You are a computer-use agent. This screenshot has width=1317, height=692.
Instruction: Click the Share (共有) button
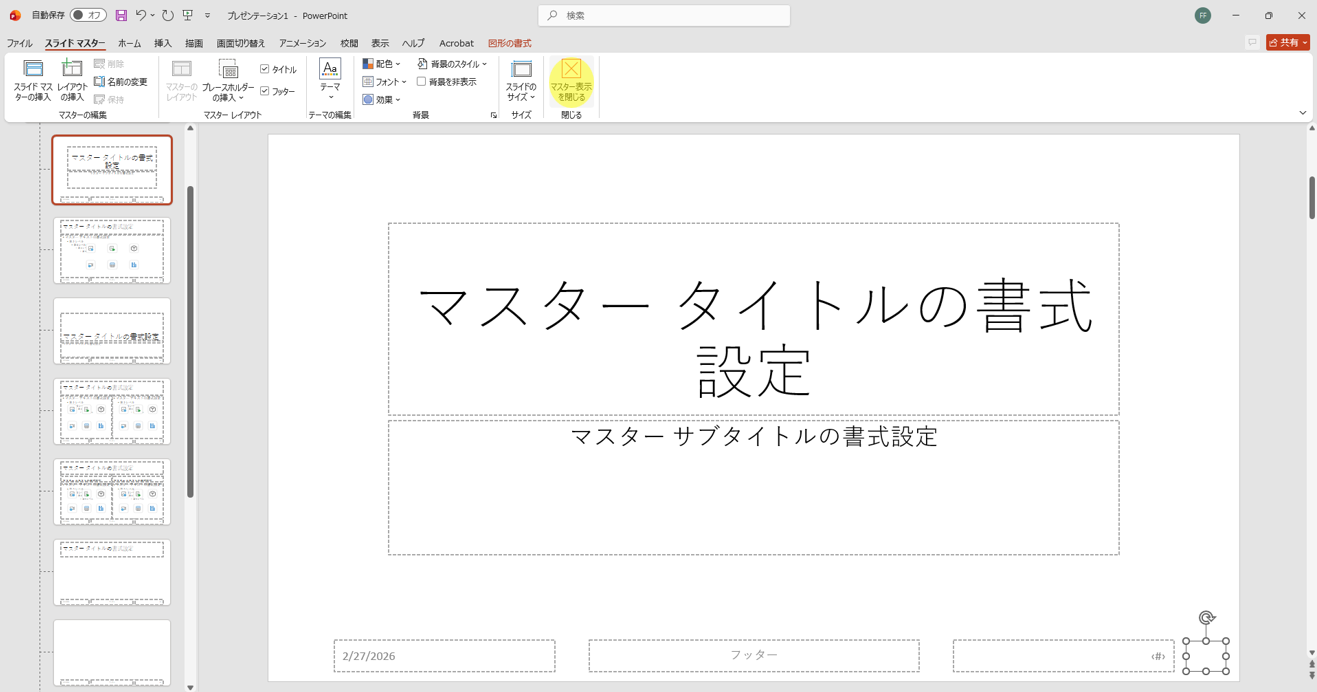1287,43
